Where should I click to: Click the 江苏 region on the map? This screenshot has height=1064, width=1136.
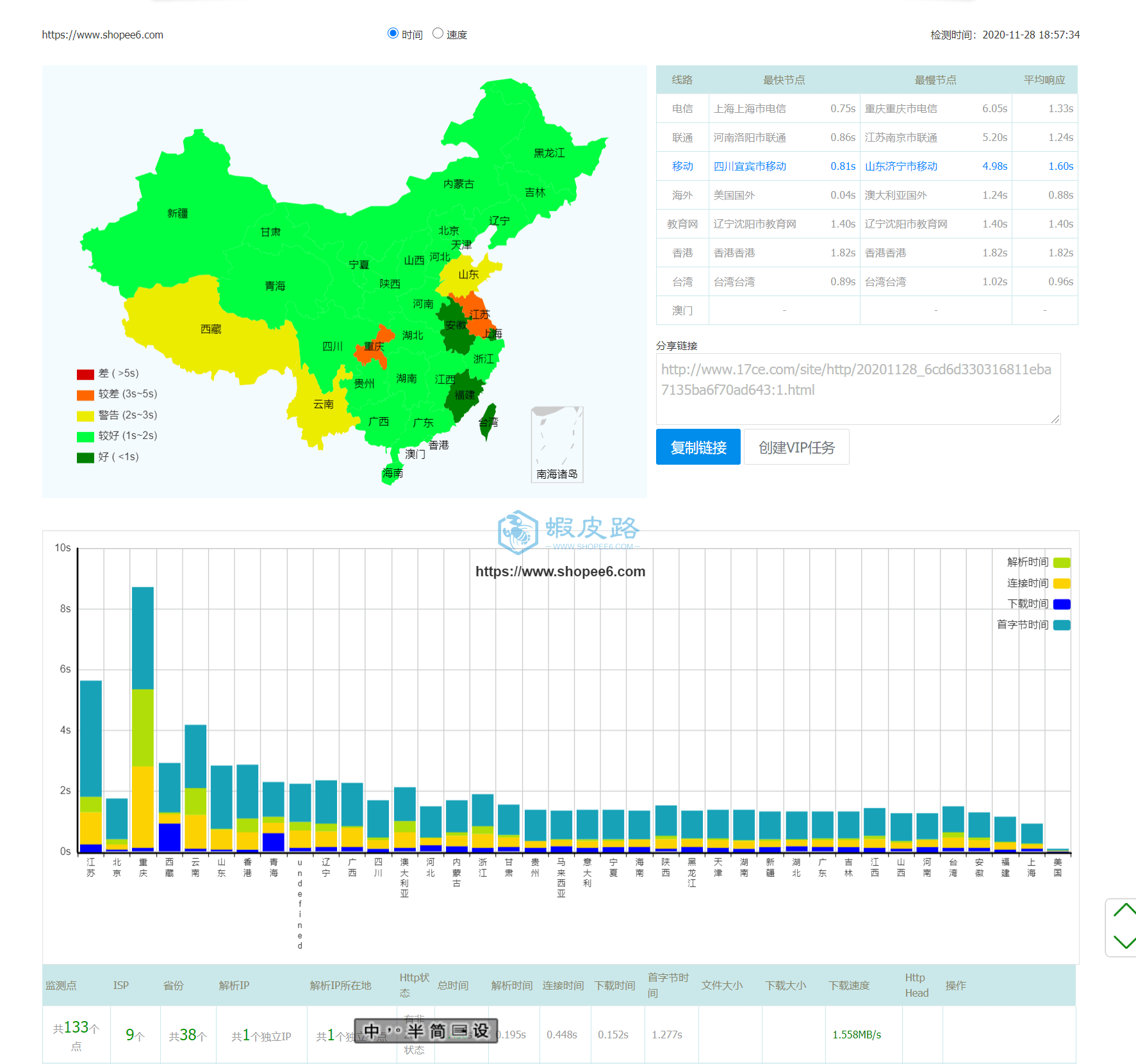pos(479,314)
